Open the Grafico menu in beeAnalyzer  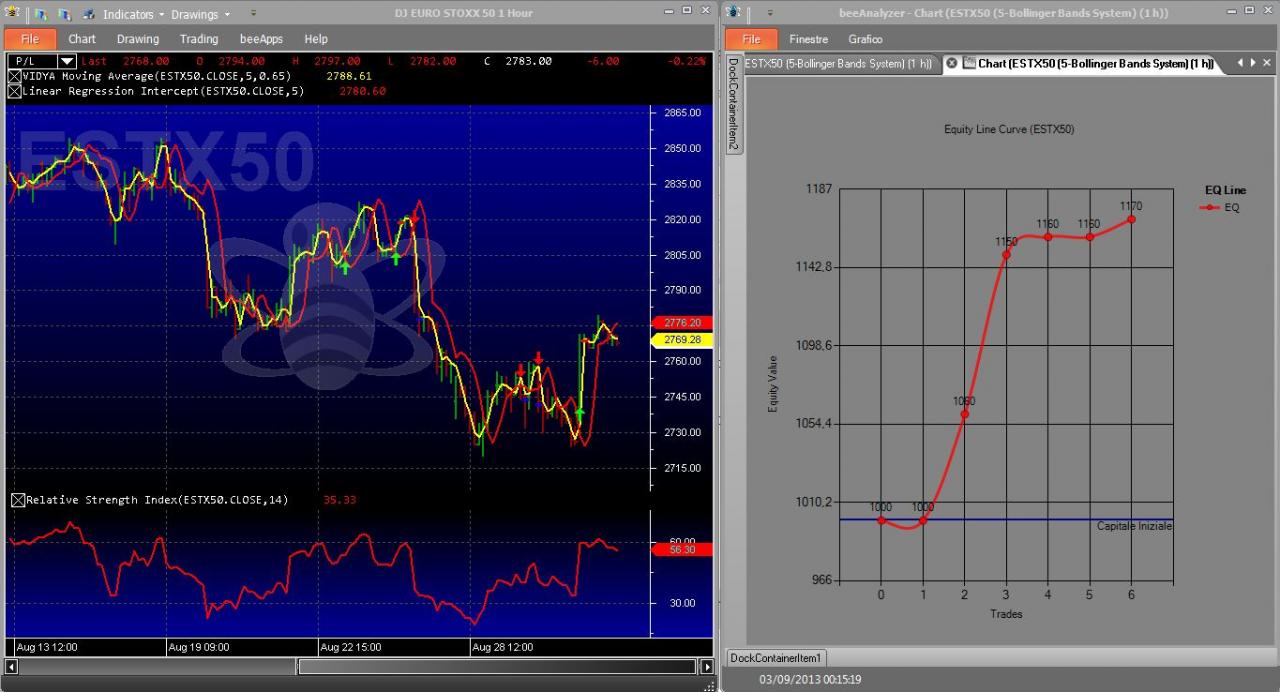tap(865, 39)
